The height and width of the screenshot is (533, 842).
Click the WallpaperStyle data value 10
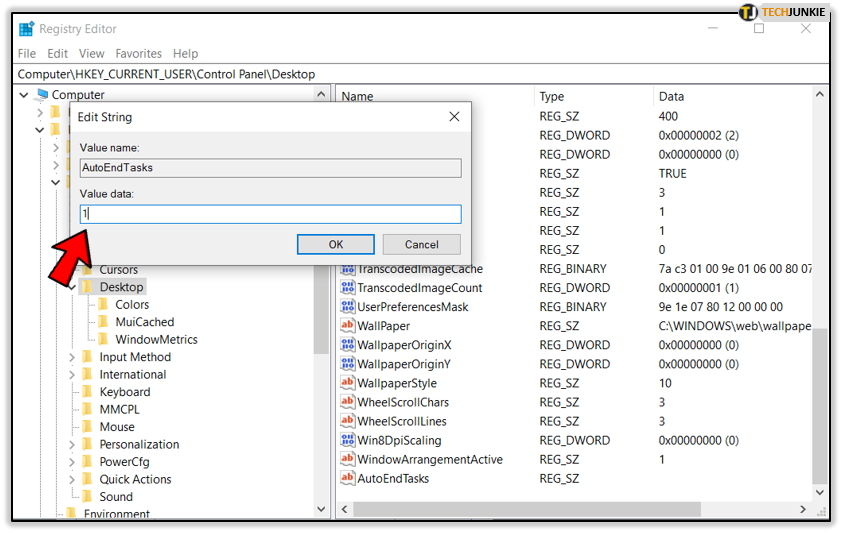click(665, 383)
